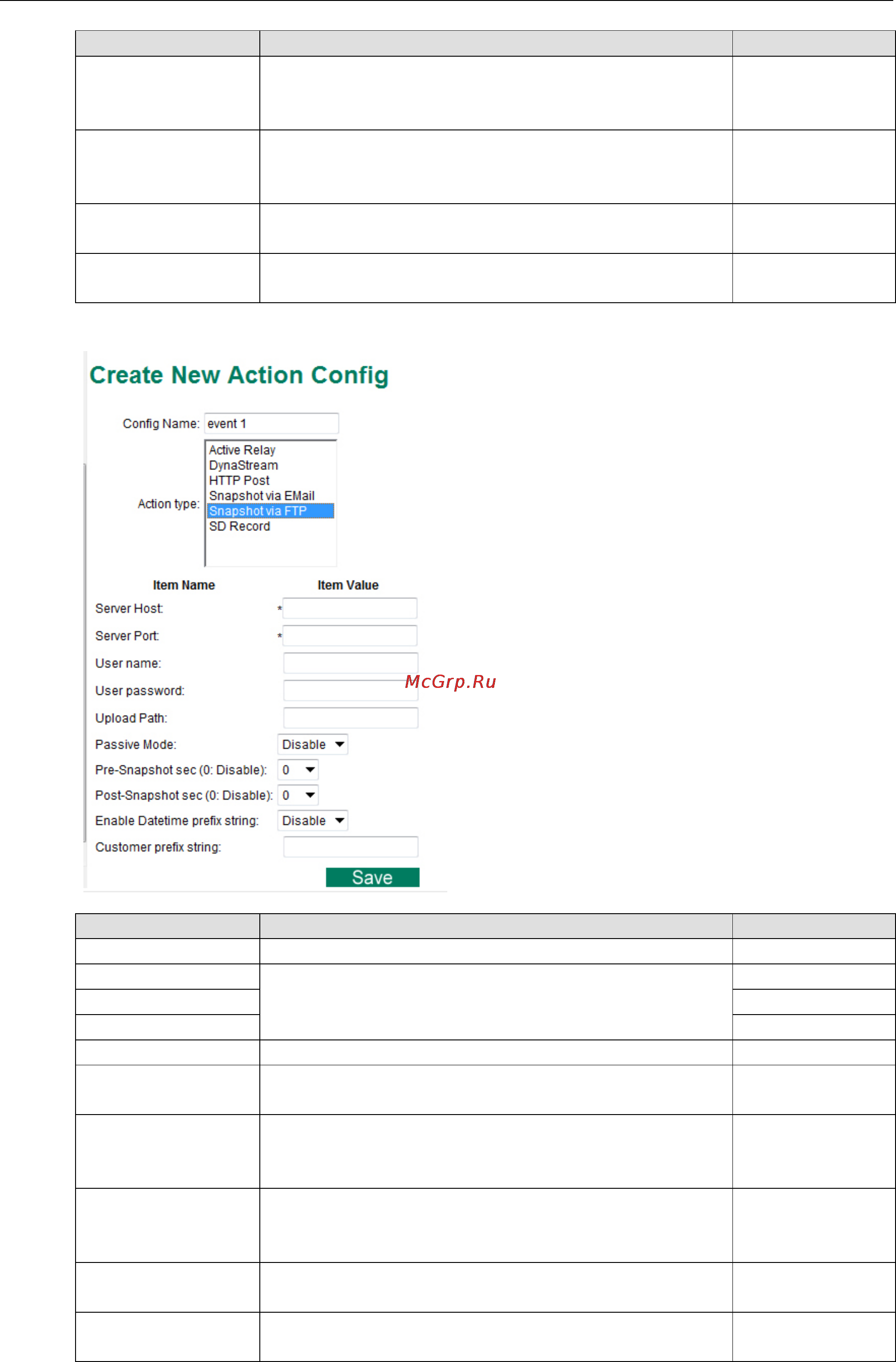
Task: Click the Create New Action Config title
Action: click(x=239, y=375)
